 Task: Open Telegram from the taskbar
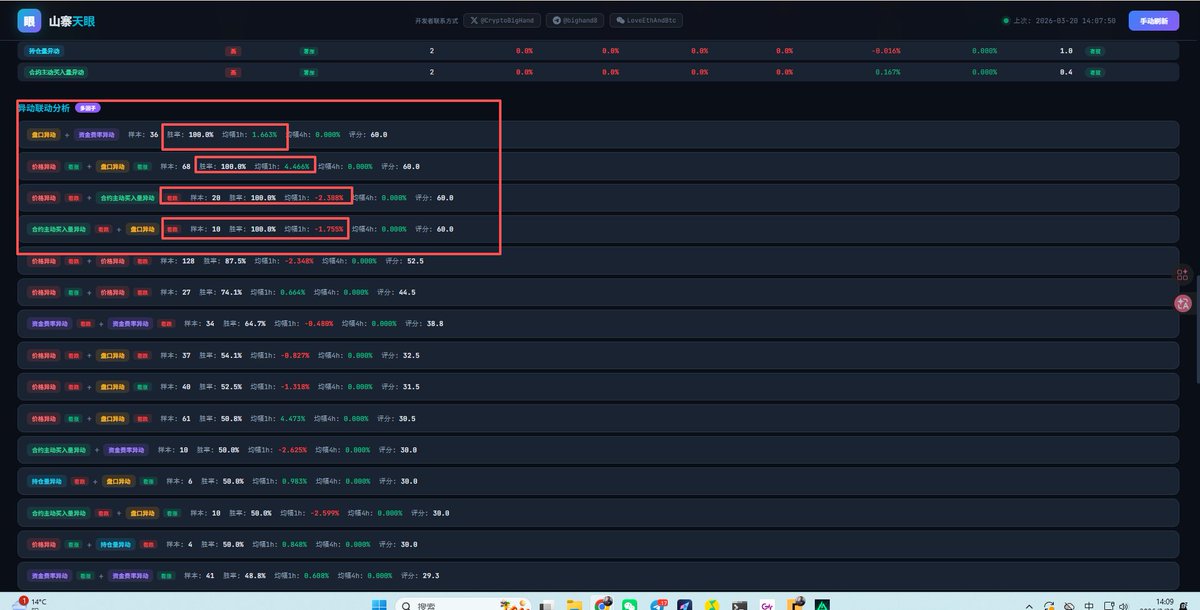click(658, 604)
